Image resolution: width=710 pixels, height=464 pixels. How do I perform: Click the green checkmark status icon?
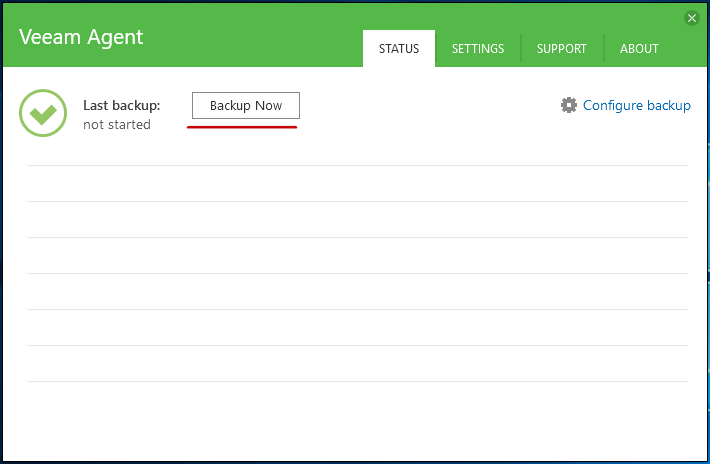click(43, 113)
